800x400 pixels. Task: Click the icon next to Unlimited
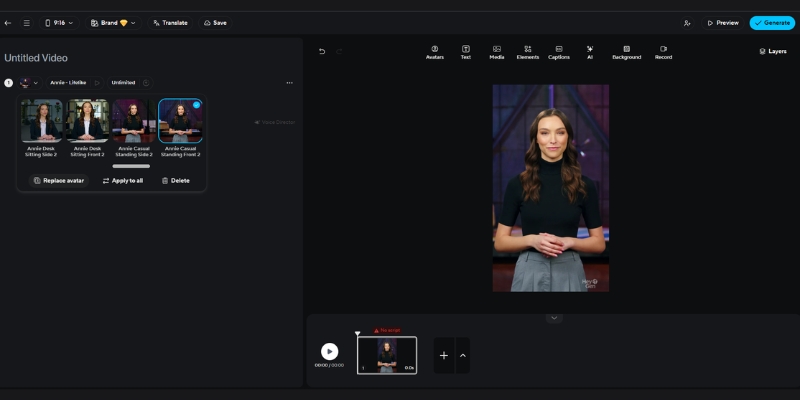[146, 83]
